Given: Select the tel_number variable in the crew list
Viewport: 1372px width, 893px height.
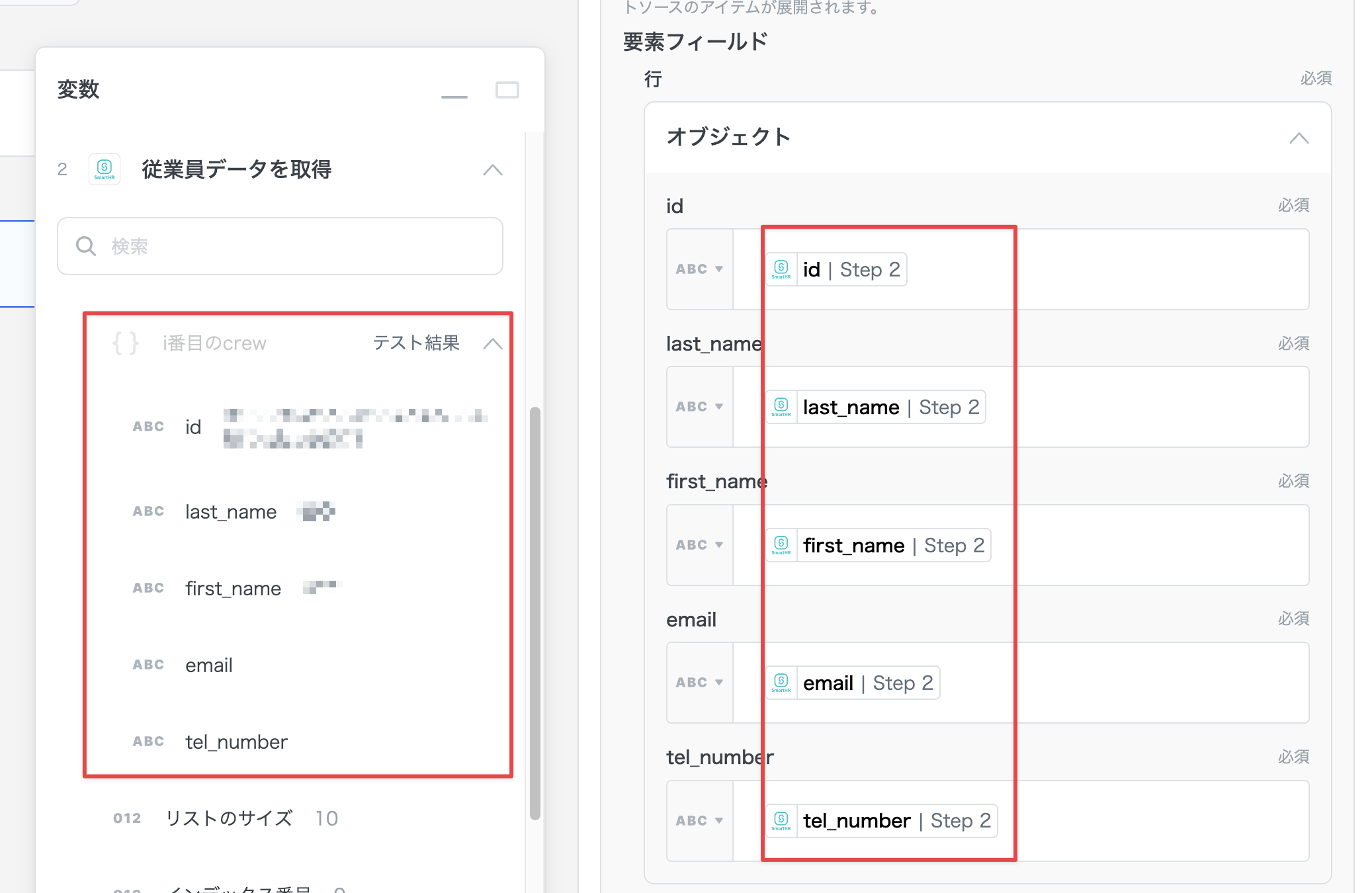Looking at the screenshot, I should [x=236, y=742].
